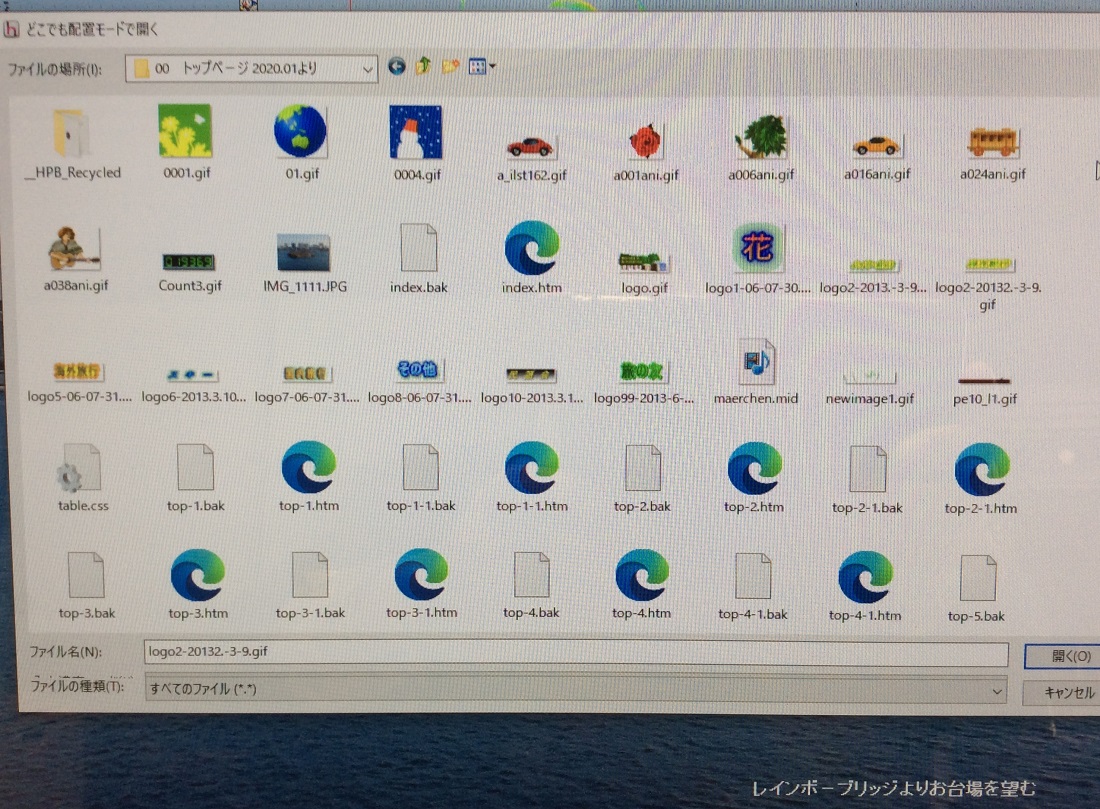The image size is (1100, 809).
Task: Select the maerchen.mid audio file icon
Action: pos(756,362)
